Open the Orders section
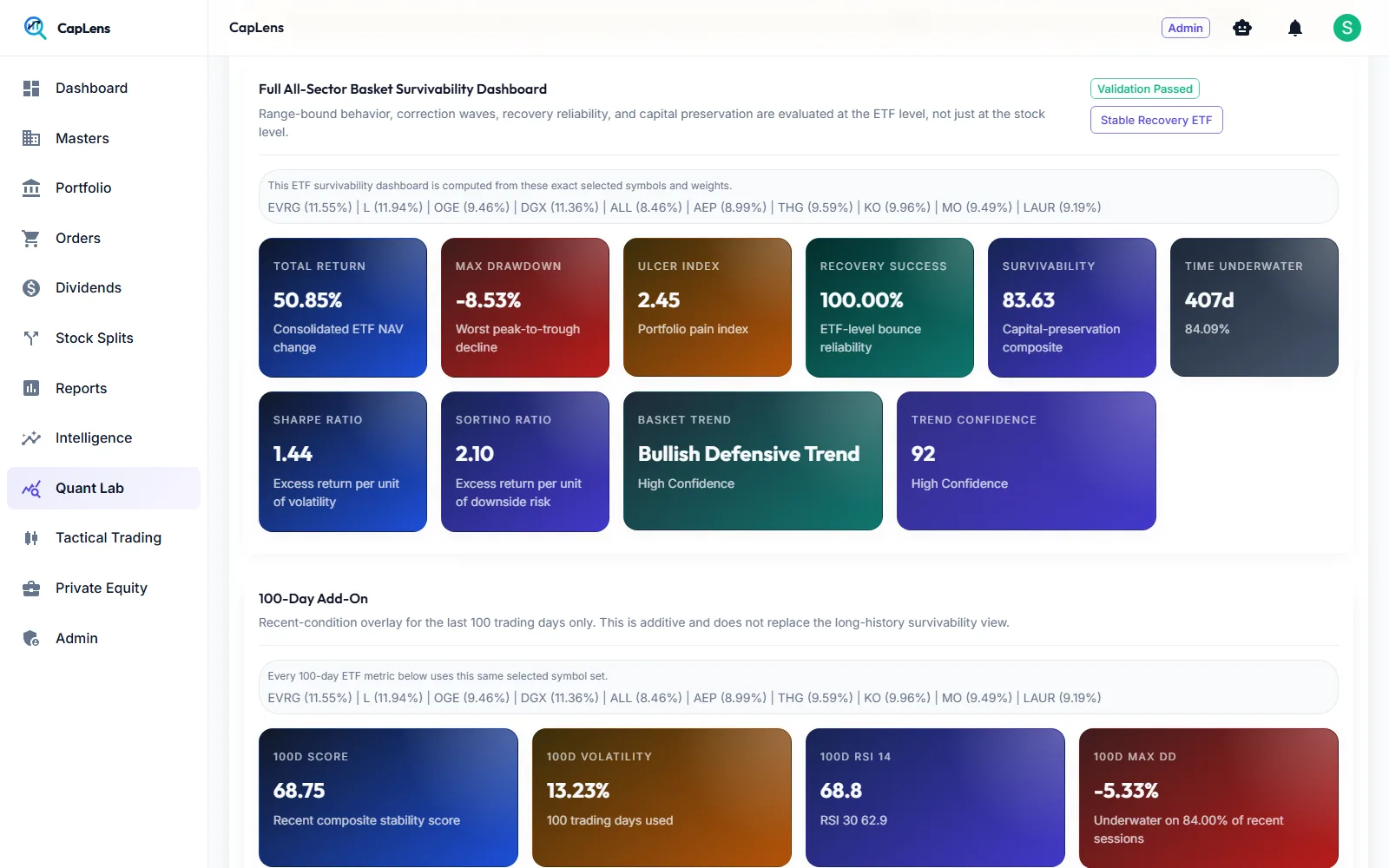Screen dimensions: 1389x868 [103, 238]
